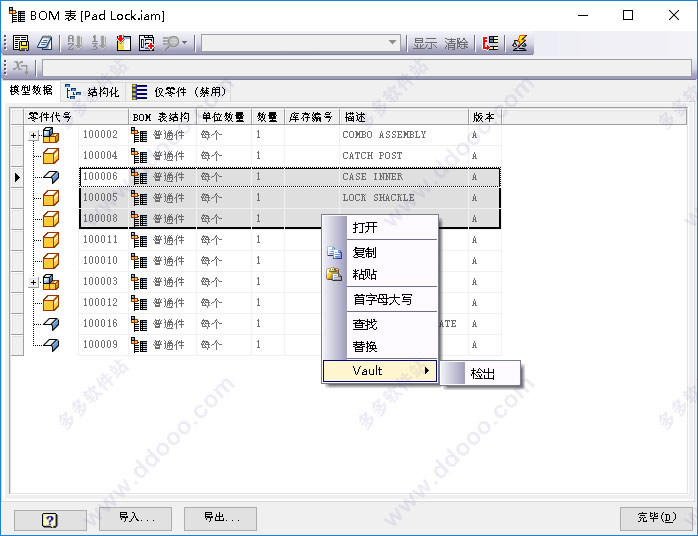Click the sheet metal icon for row 100016
Image resolution: width=698 pixels, height=536 pixels.
point(52,324)
